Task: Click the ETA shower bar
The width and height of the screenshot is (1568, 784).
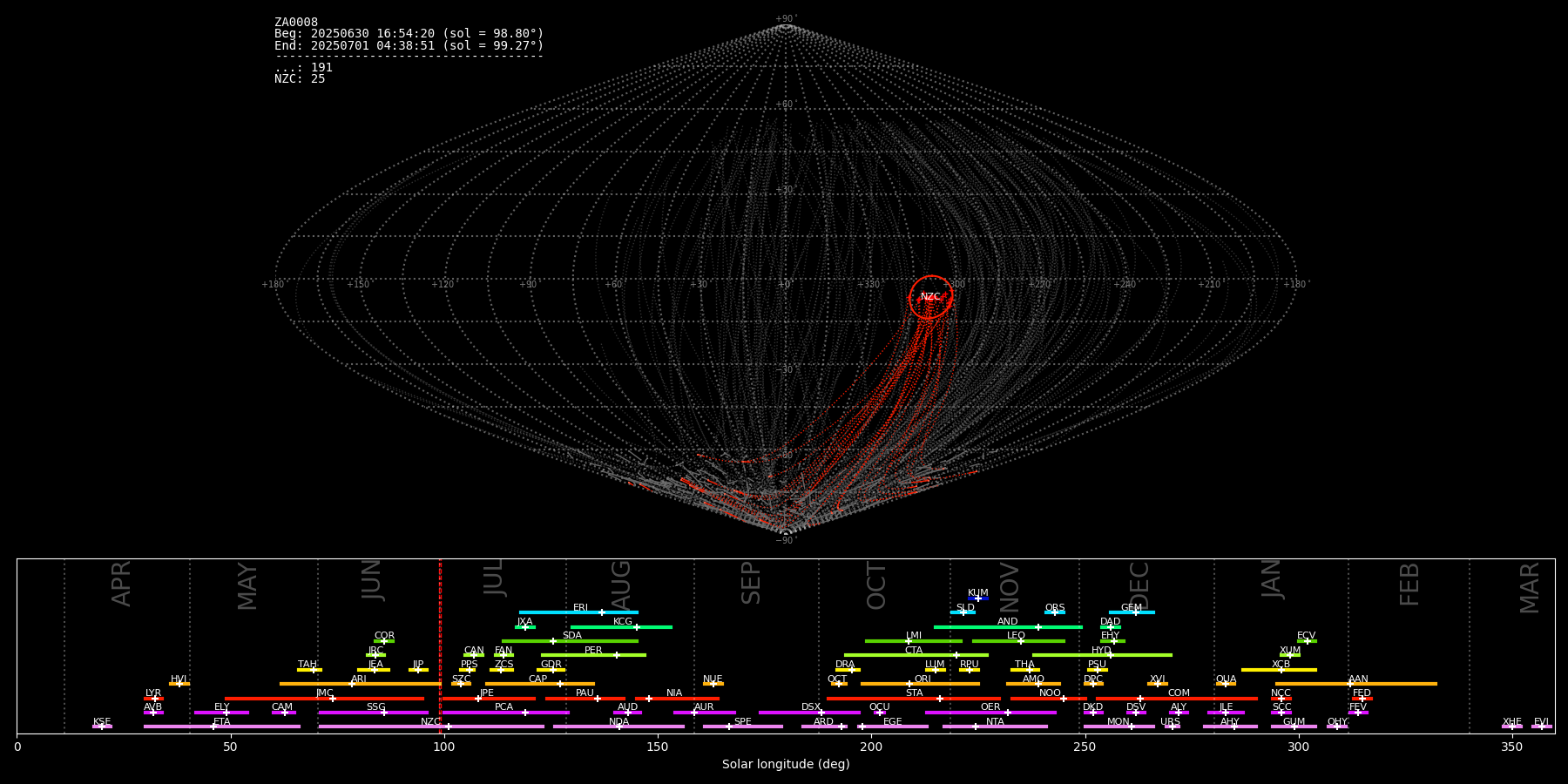Action: coord(222,727)
